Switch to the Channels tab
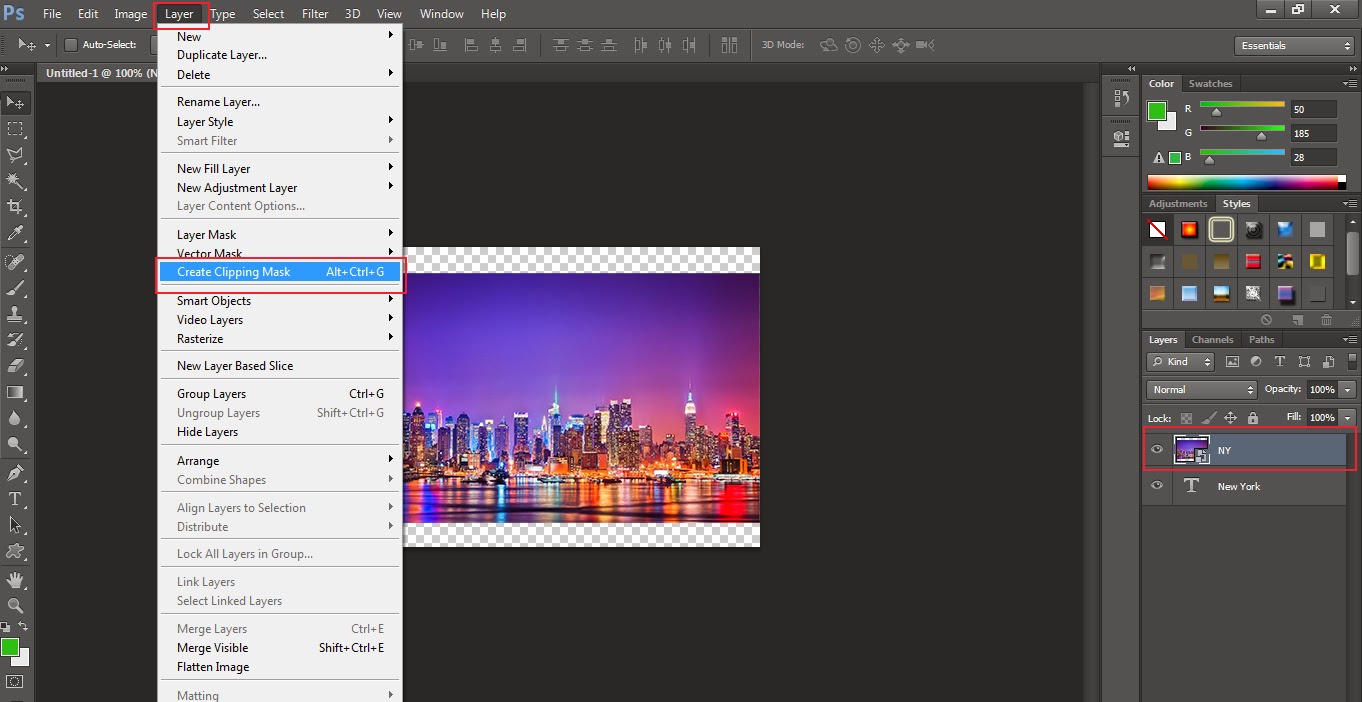The height and width of the screenshot is (702, 1362). tap(1212, 339)
